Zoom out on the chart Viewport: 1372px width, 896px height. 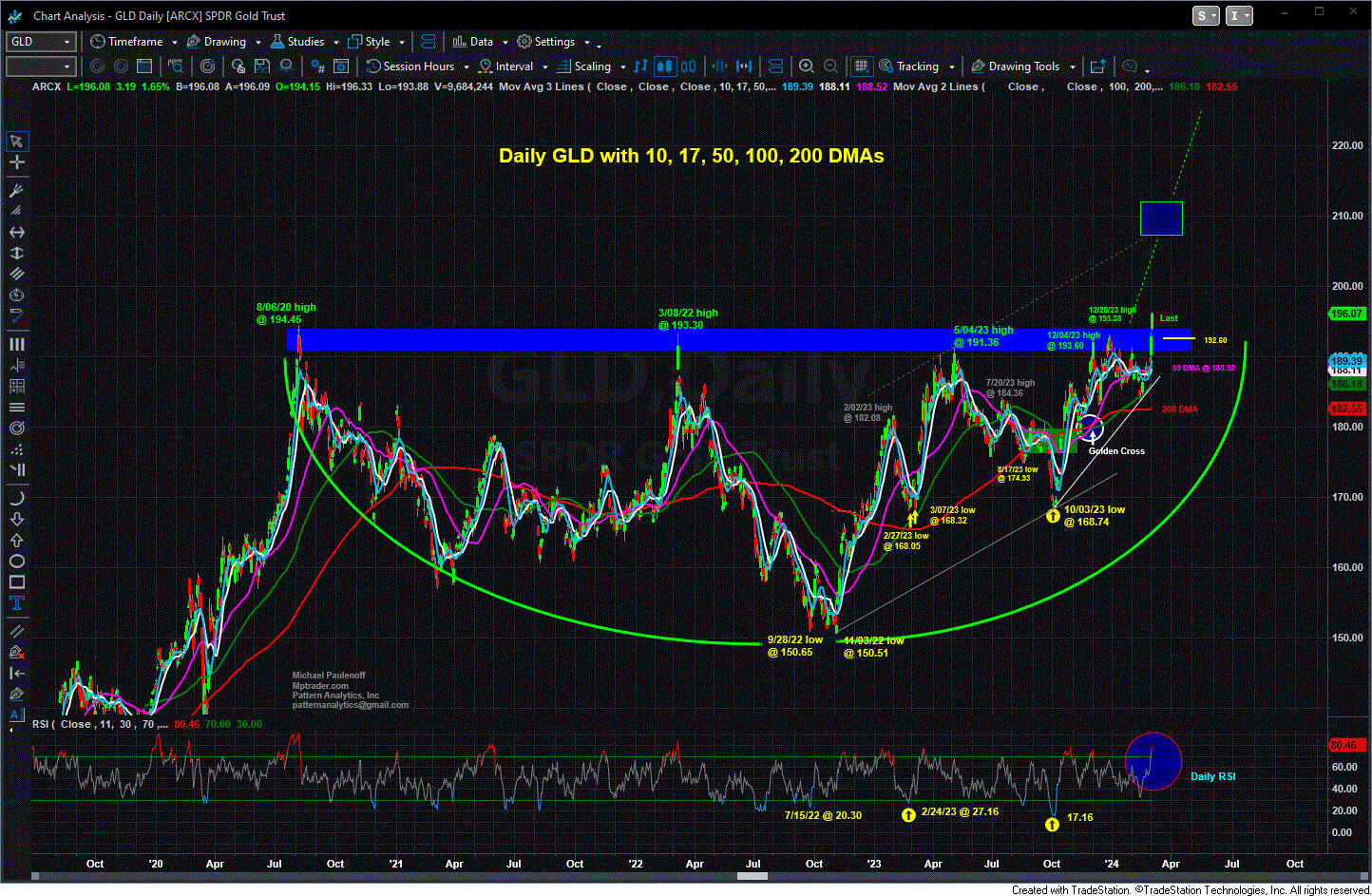831,67
